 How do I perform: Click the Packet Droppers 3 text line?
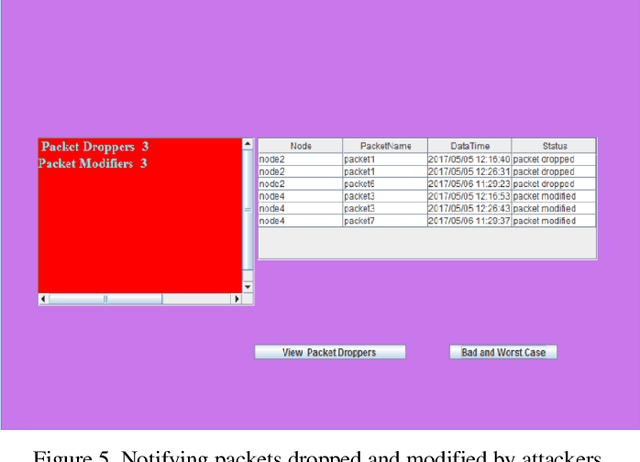click(95, 147)
